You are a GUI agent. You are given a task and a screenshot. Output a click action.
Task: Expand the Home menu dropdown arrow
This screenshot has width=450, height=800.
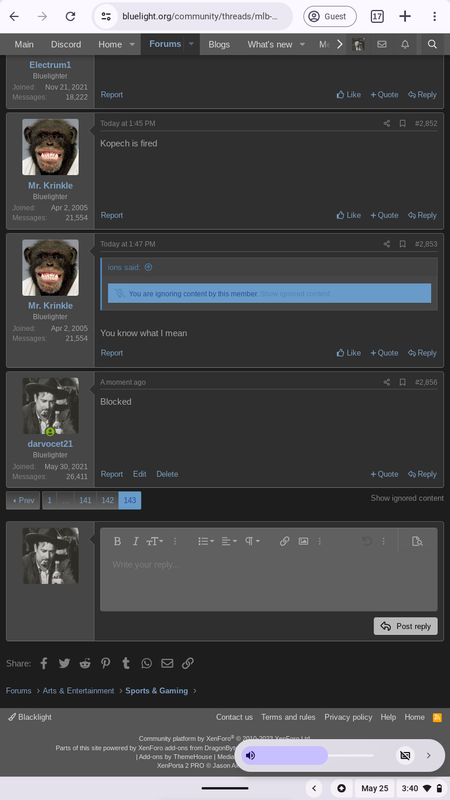click(132, 44)
